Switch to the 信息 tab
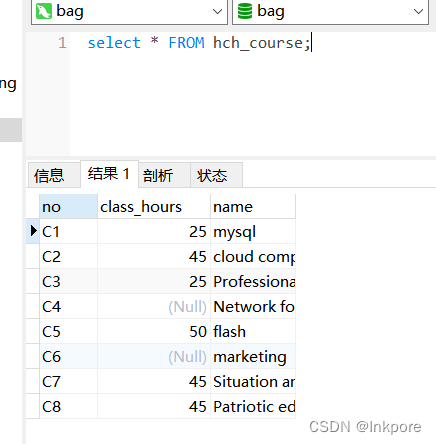Viewport: 436px width, 444px height. coord(54,175)
